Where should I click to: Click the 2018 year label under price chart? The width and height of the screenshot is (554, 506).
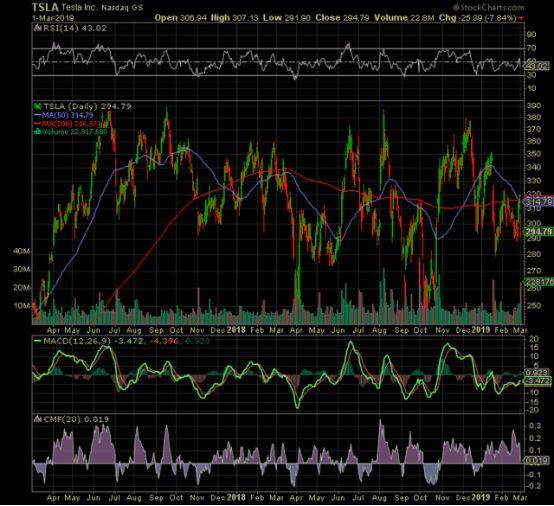tap(236, 330)
